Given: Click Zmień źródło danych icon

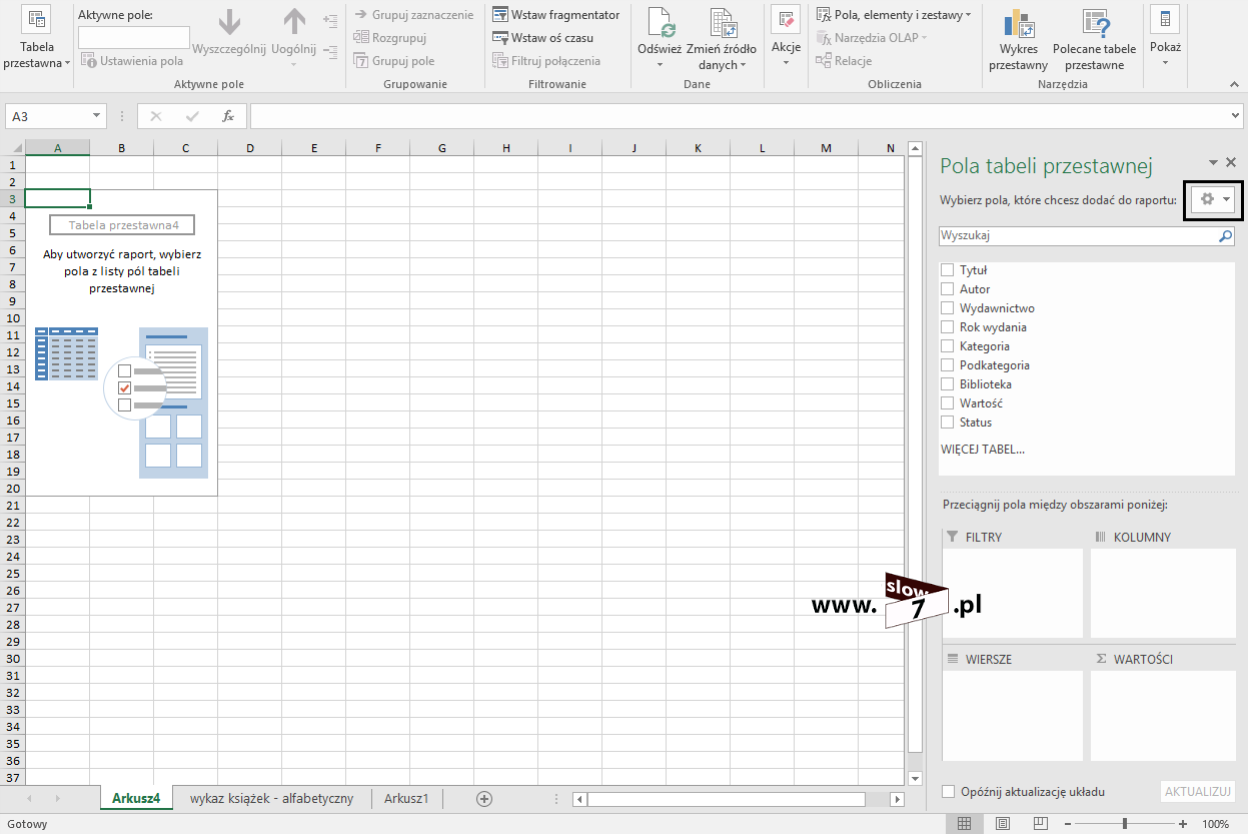Looking at the screenshot, I should coord(722,23).
